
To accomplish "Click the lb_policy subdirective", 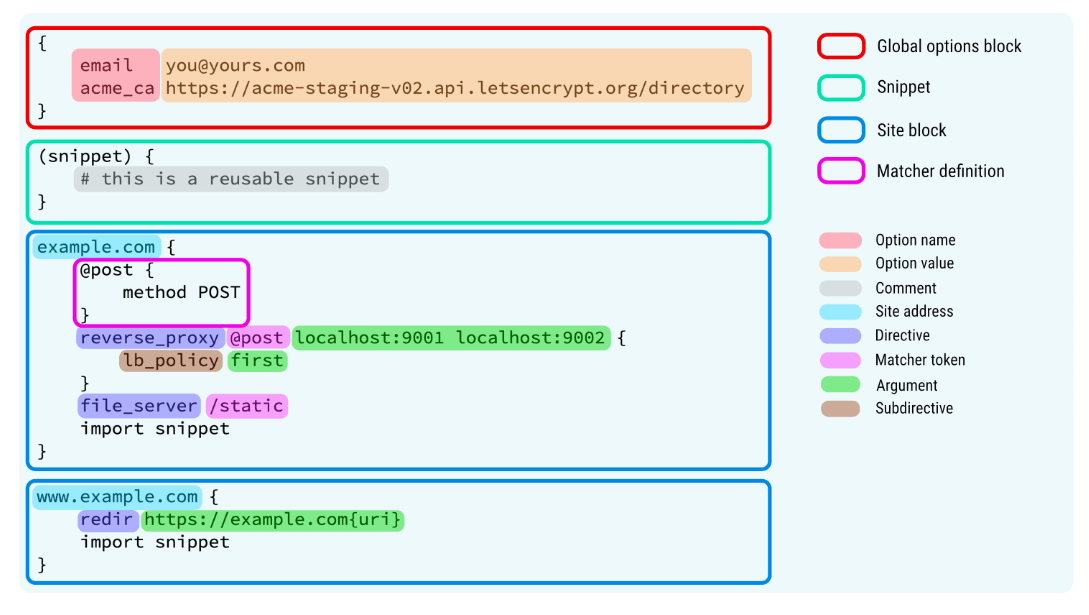I will click(170, 360).
